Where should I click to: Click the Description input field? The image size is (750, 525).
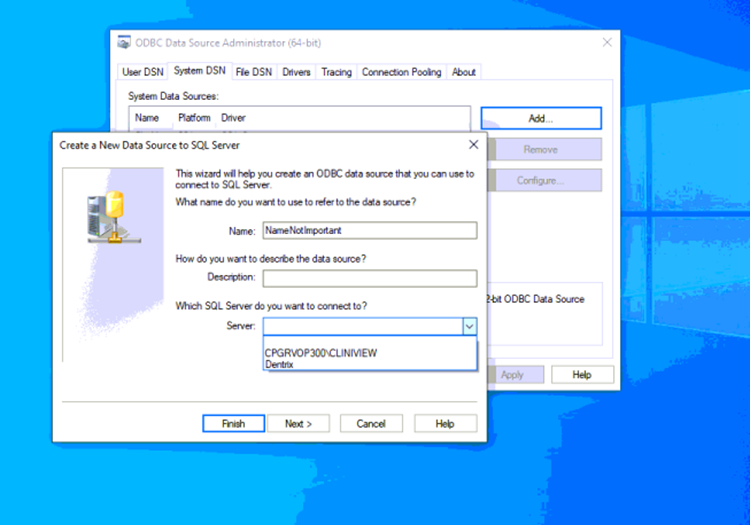[x=370, y=278]
